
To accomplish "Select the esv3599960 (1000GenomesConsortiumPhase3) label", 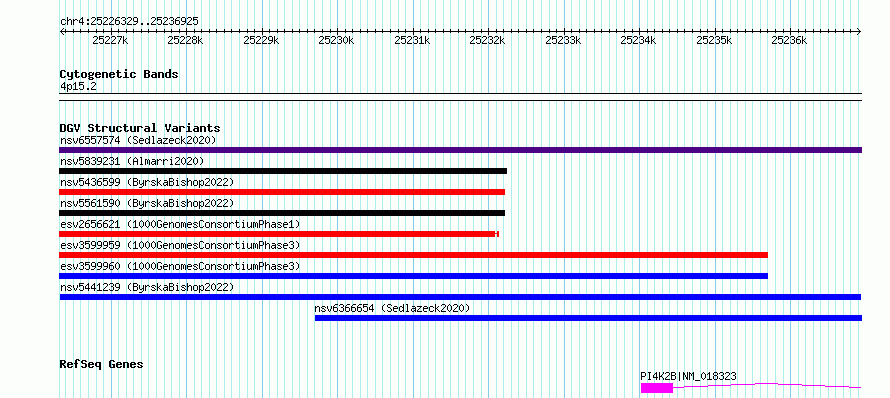I will coord(180,266).
